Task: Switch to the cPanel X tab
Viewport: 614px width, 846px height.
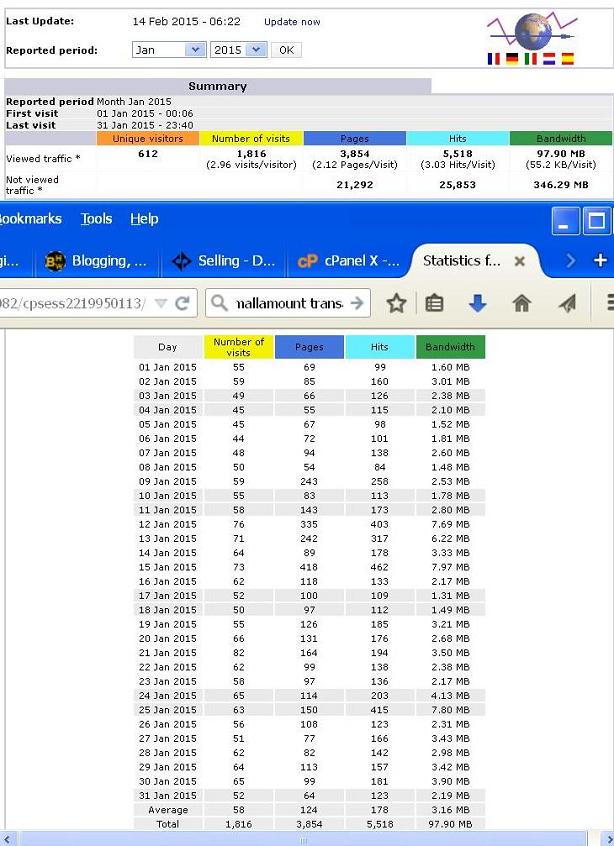Action: 349,261
